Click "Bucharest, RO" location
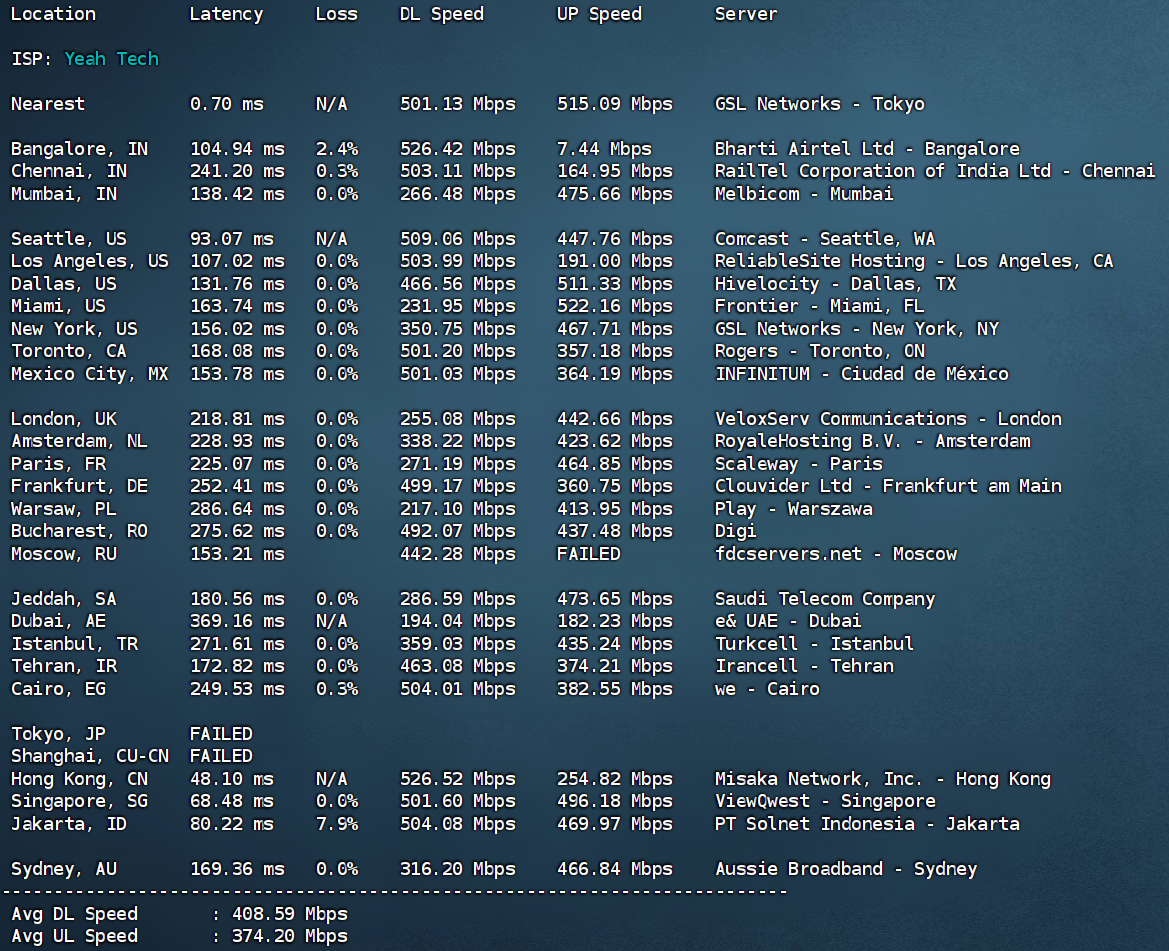The width and height of the screenshot is (1169, 951). point(79,531)
